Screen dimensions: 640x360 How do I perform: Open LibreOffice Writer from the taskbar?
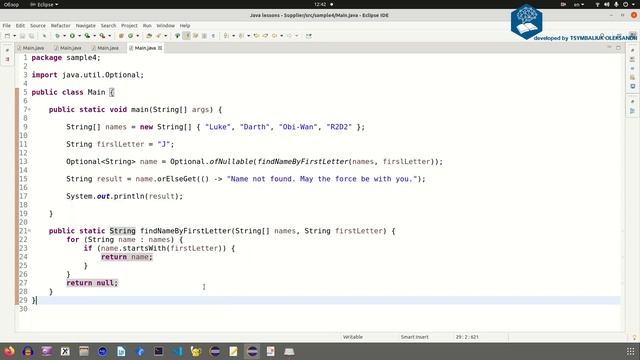[121, 351]
